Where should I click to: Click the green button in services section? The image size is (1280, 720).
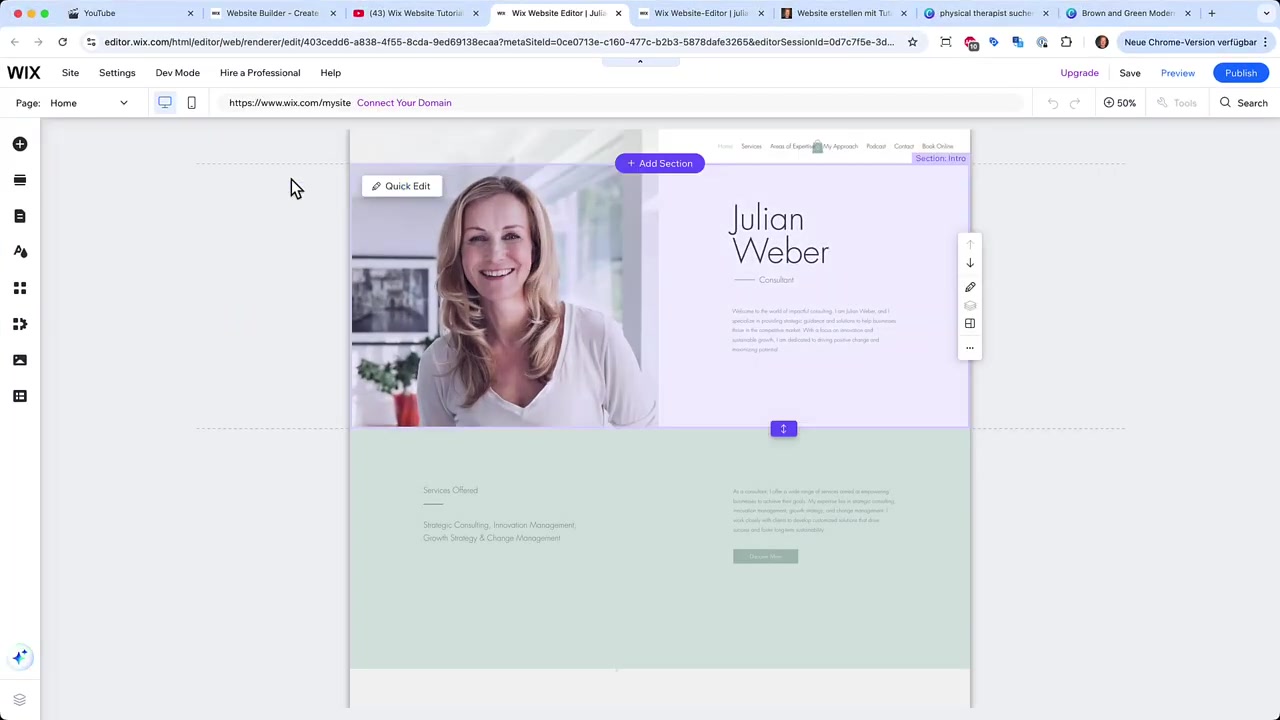click(765, 556)
